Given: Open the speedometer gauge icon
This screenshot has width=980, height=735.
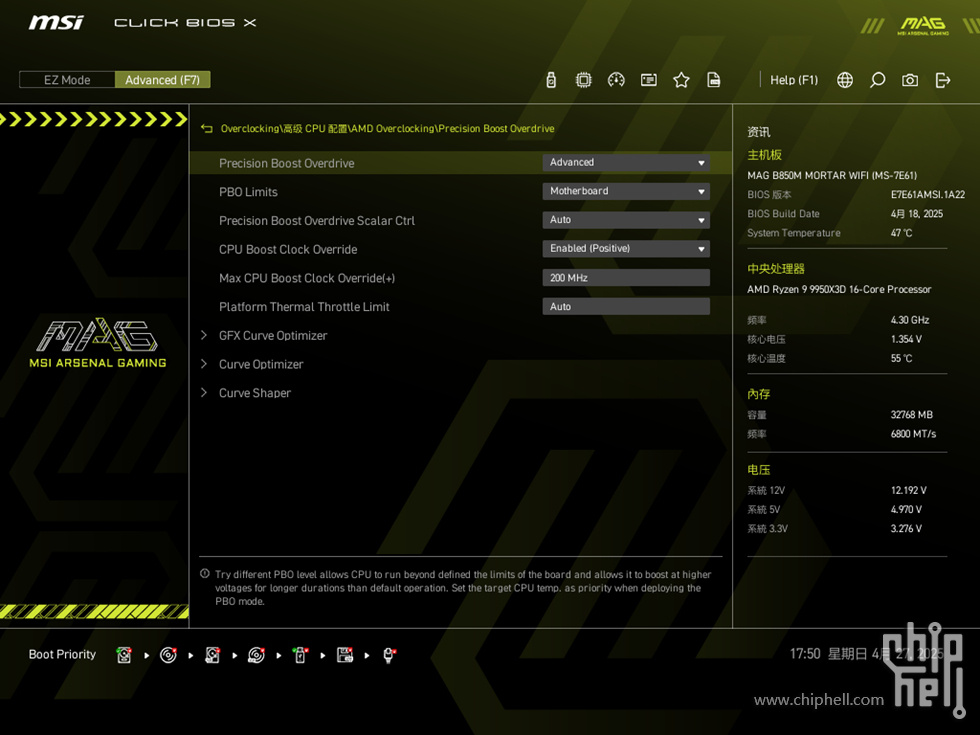Looking at the screenshot, I should tap(616, 80).
